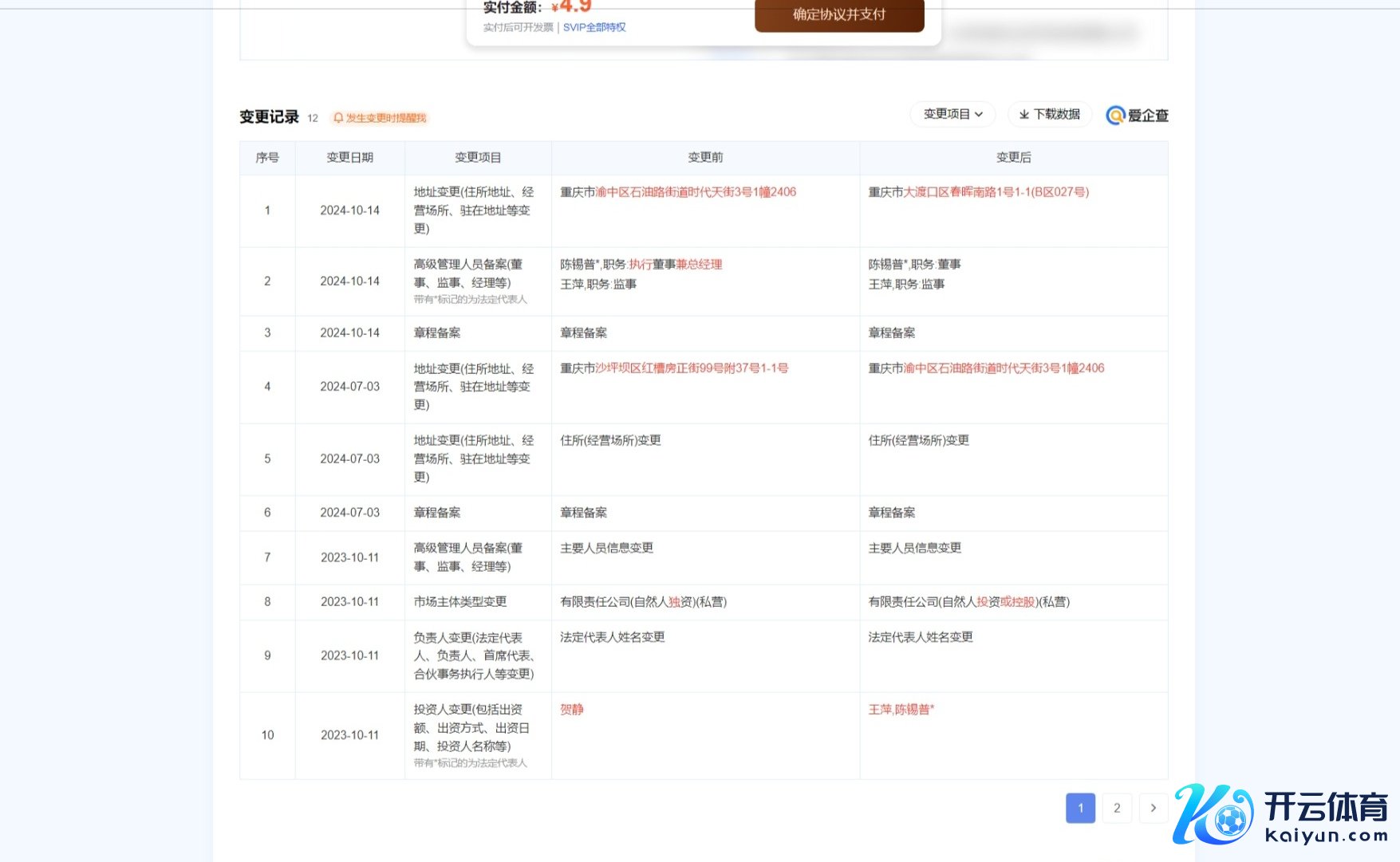The image size is (1400, 862).
Task: Click the bell reminder icon beside 变更记录
Action: tap(338, 118)
